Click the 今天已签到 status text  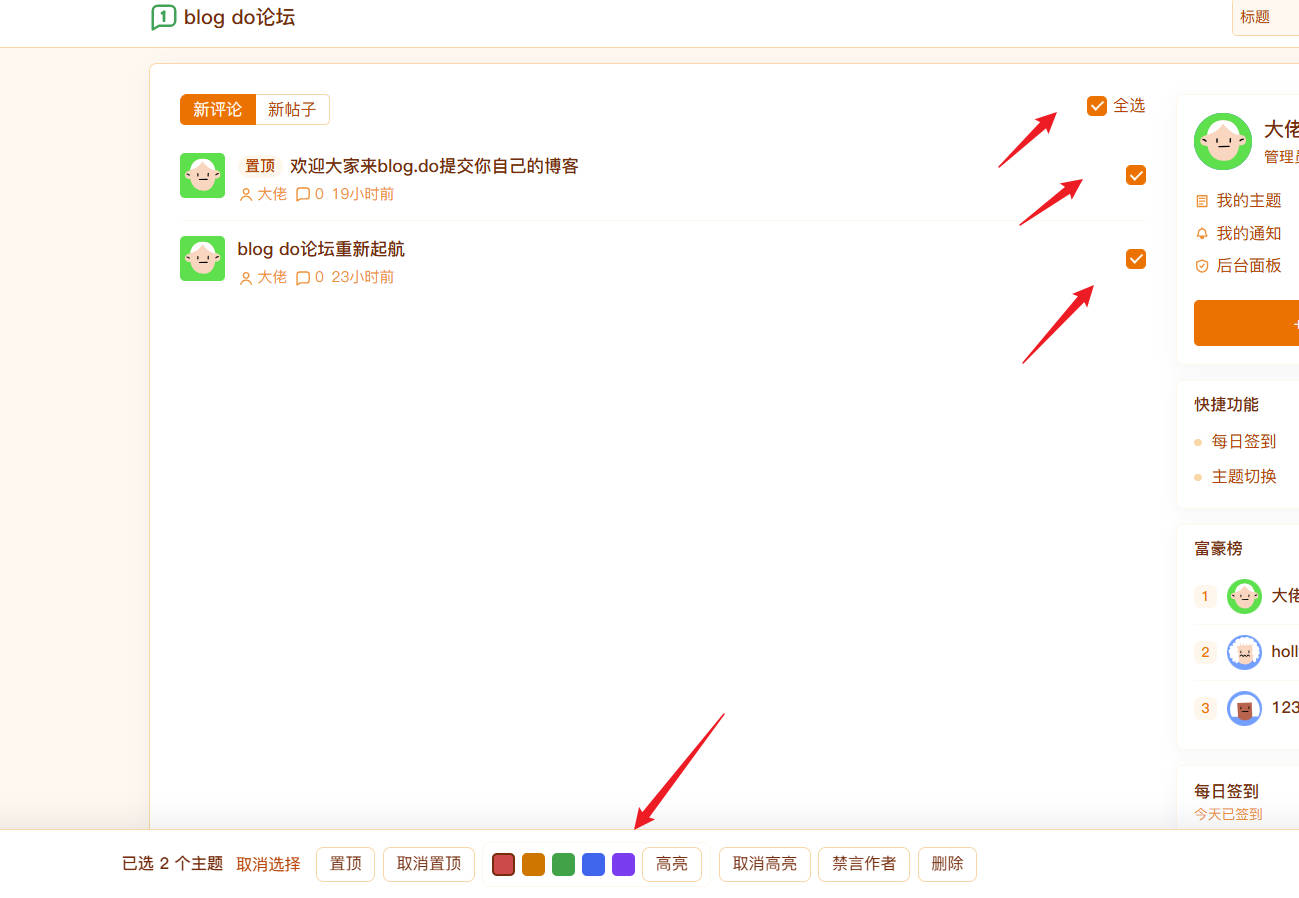[1228, 814]
